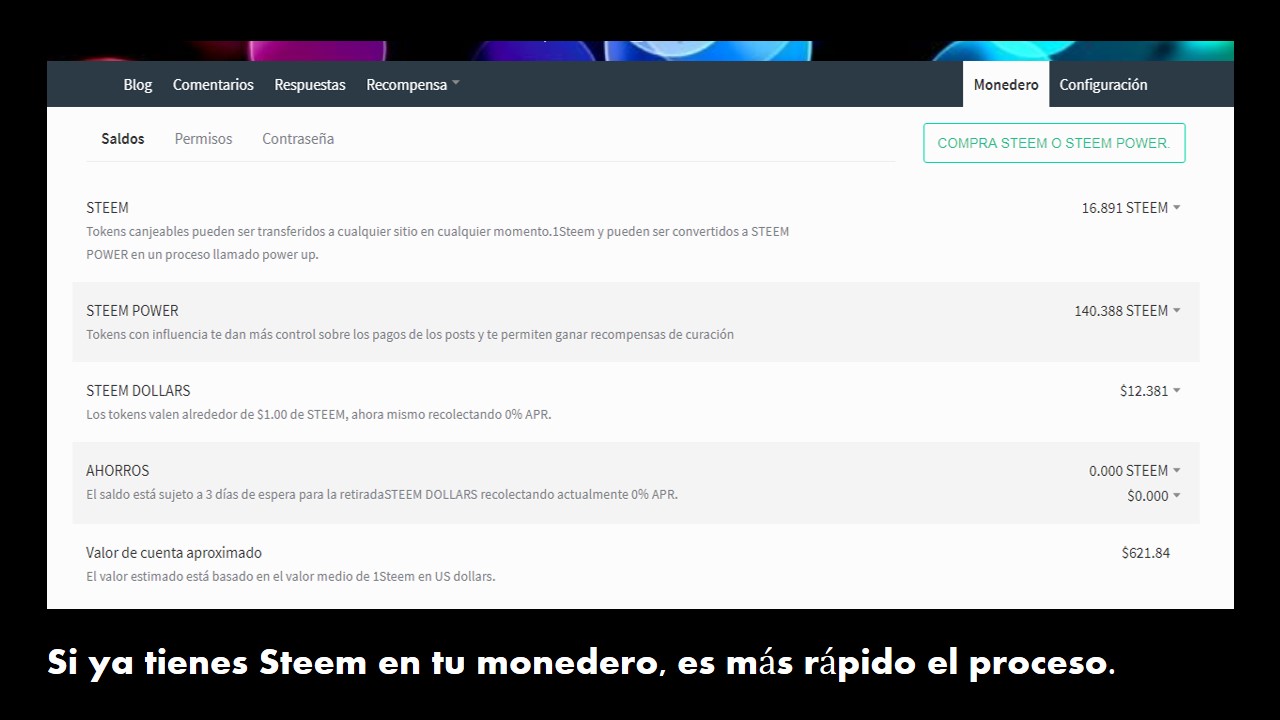Open the Configuración tab

pyautogui.click(x=1103, y=85)
